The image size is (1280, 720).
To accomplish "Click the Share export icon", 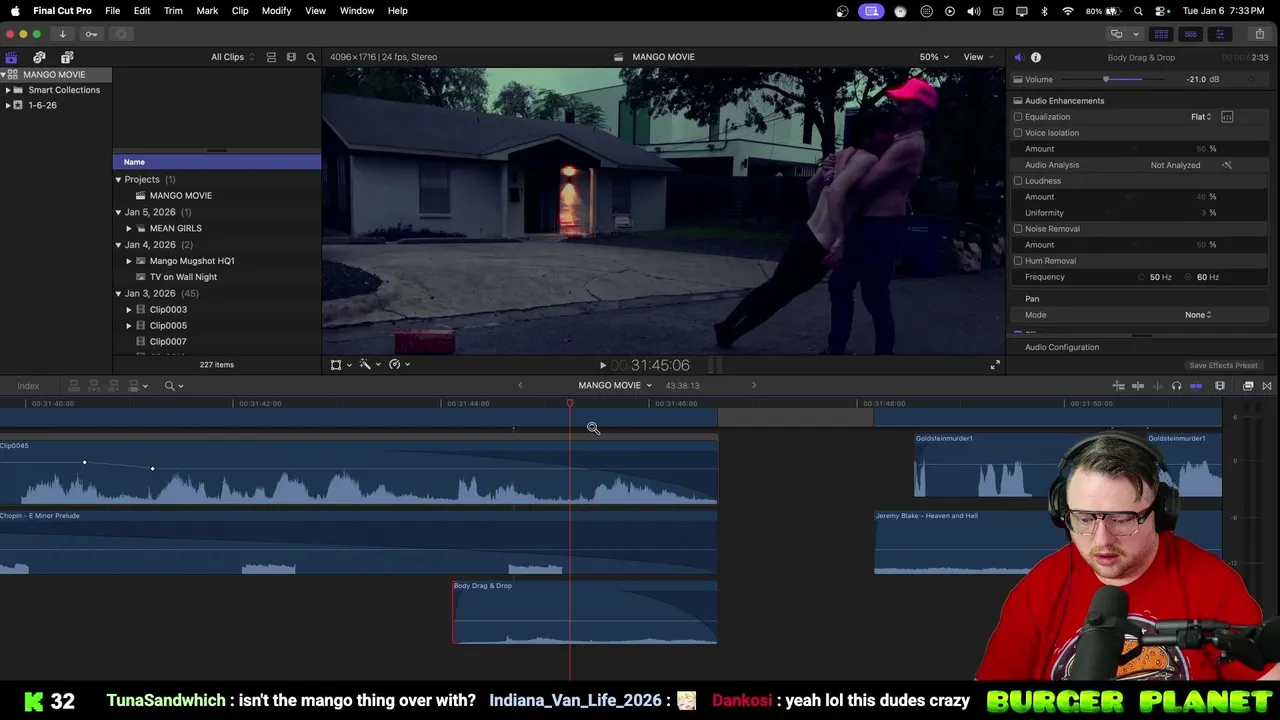I will 1260,34.
